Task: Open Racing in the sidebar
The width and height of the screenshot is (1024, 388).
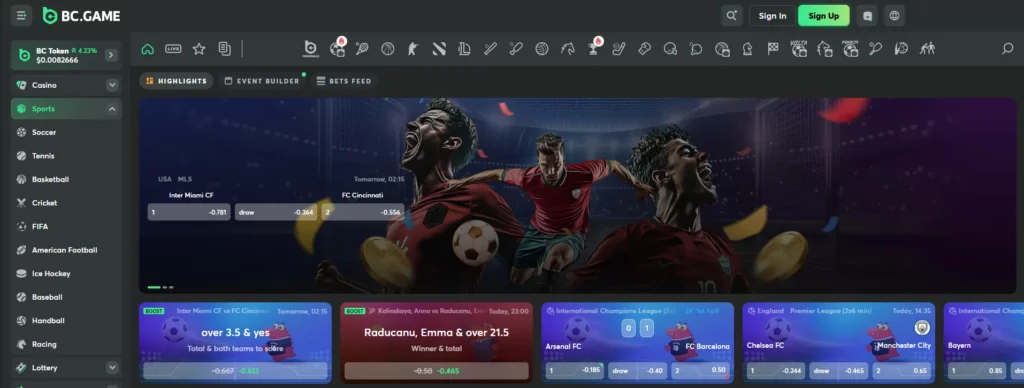Action: tap(66, 344)
